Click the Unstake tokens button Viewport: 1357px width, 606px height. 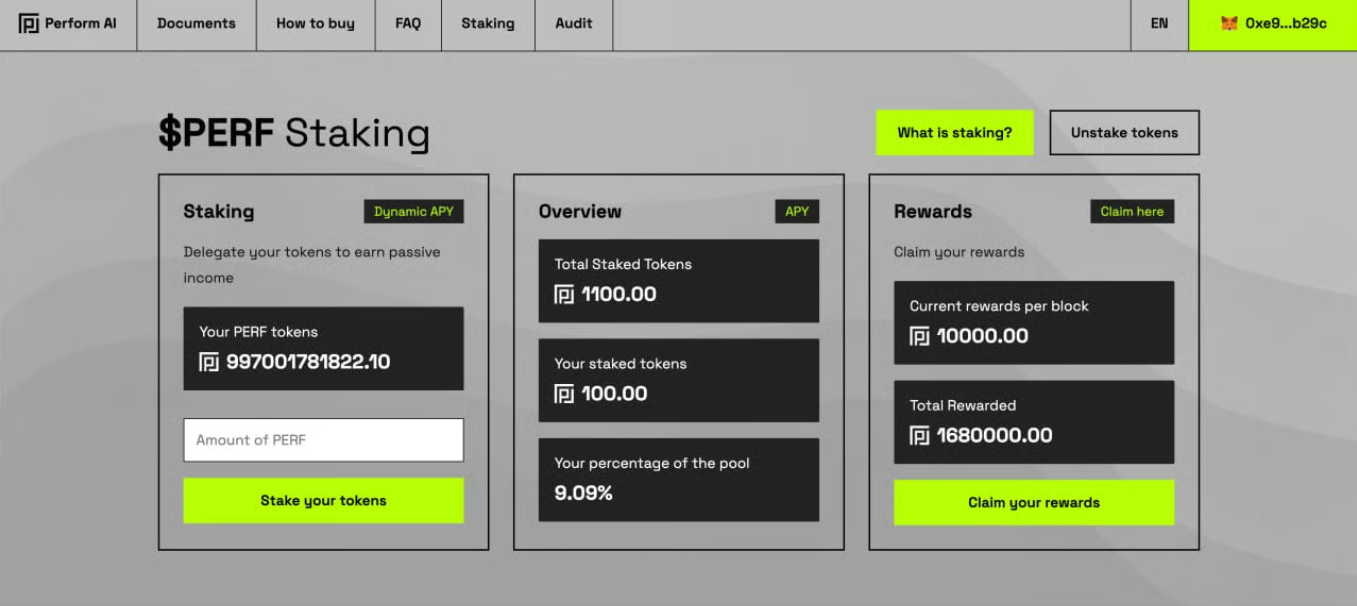(x=1124, y=132)
